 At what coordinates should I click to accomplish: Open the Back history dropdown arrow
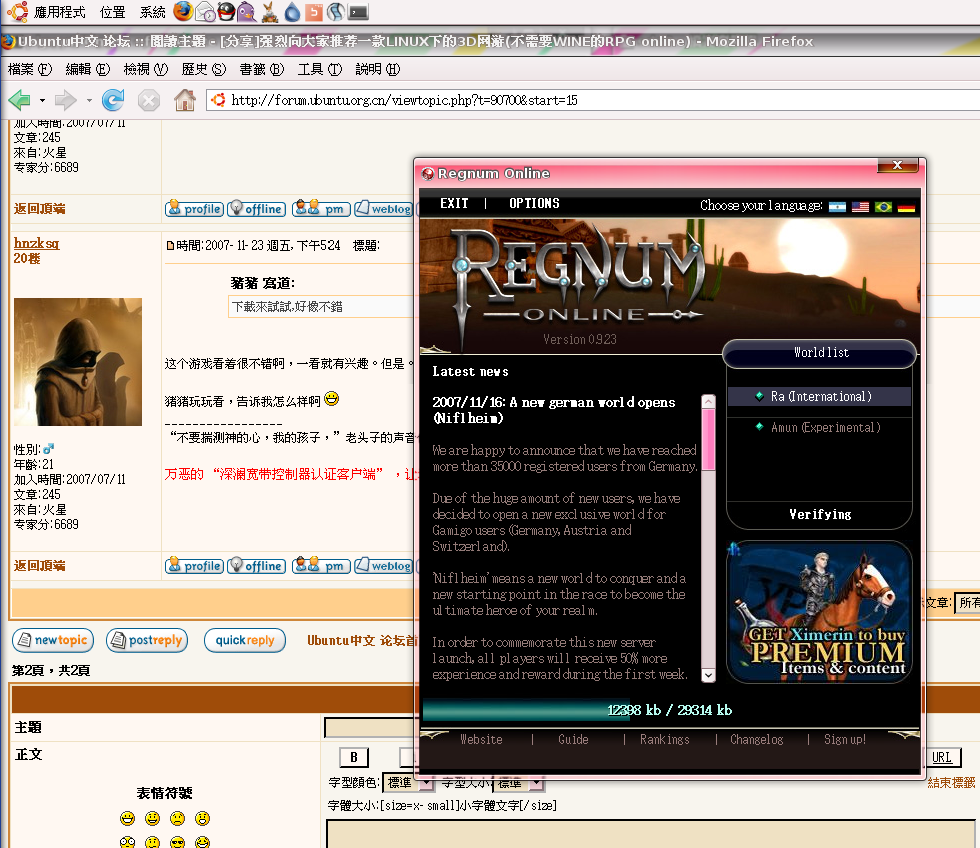[x=42, y=100]
